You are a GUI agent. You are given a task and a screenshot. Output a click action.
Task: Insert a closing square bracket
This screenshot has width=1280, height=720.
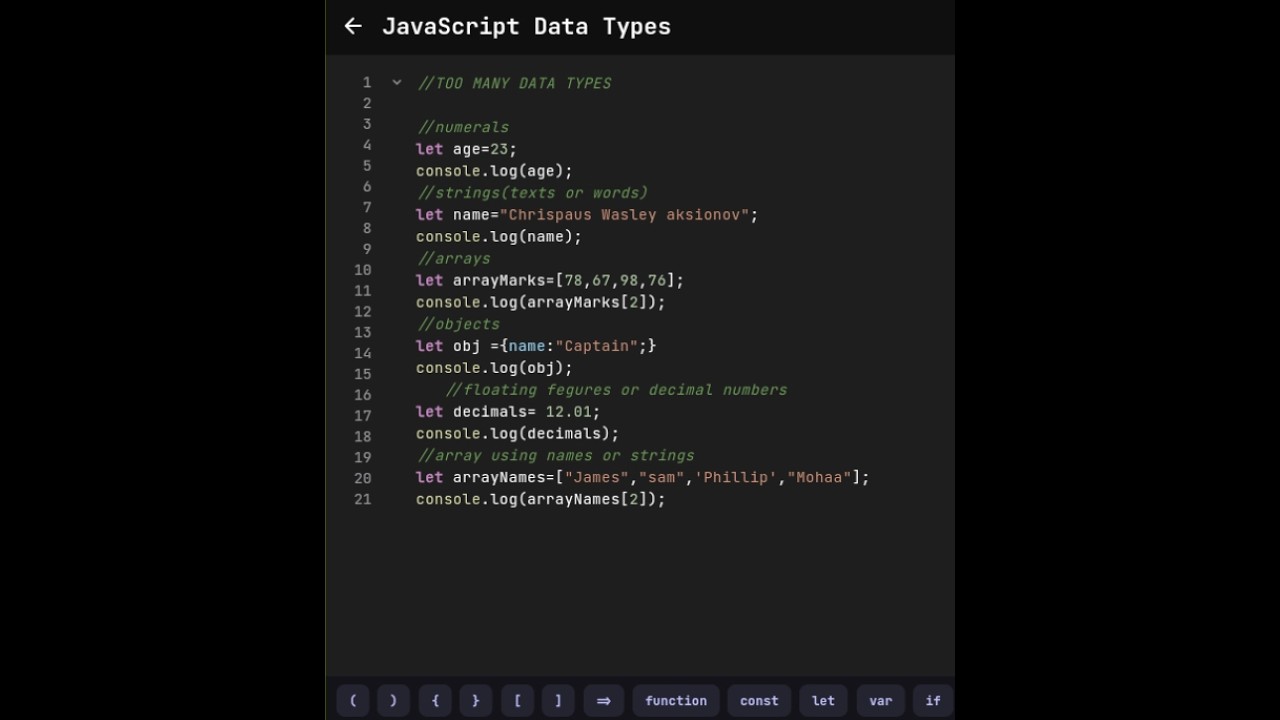558,701
